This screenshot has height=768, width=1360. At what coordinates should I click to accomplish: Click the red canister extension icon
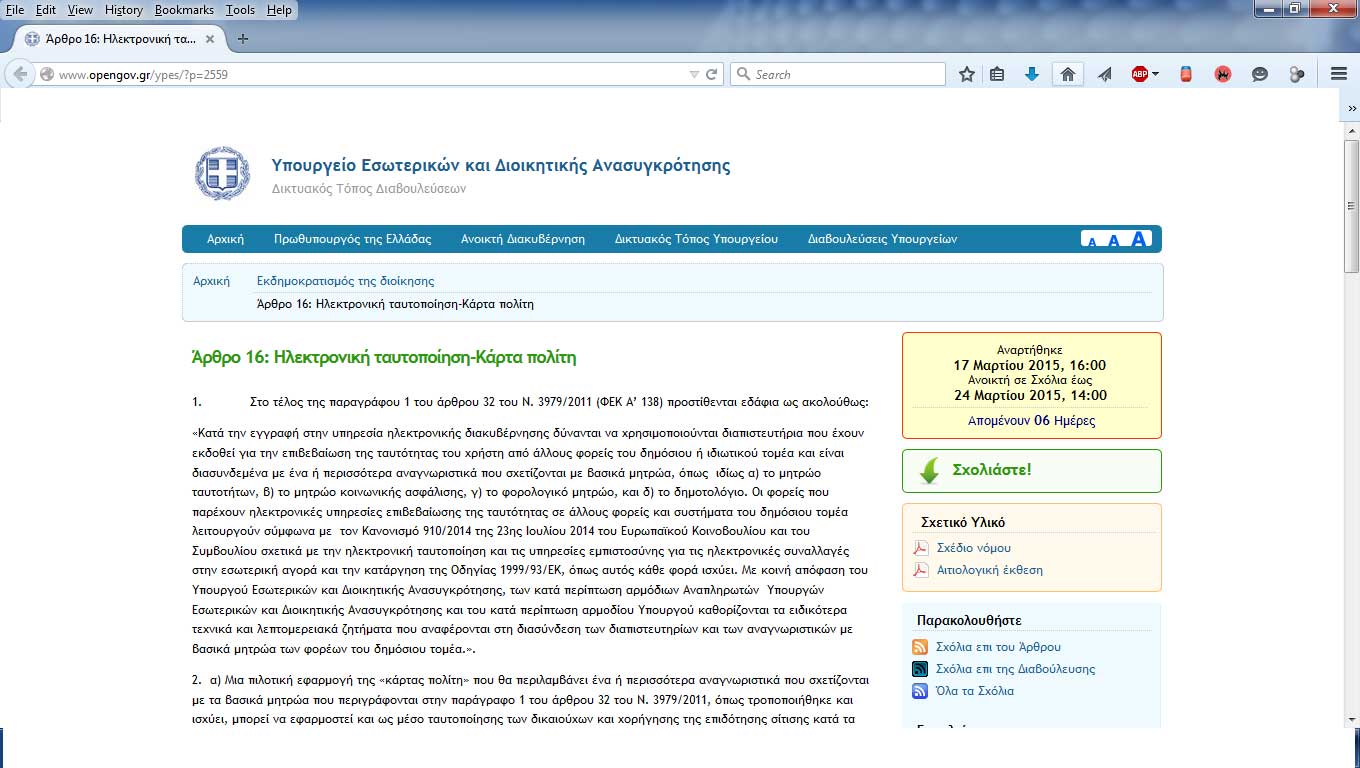click(1186, 74)
